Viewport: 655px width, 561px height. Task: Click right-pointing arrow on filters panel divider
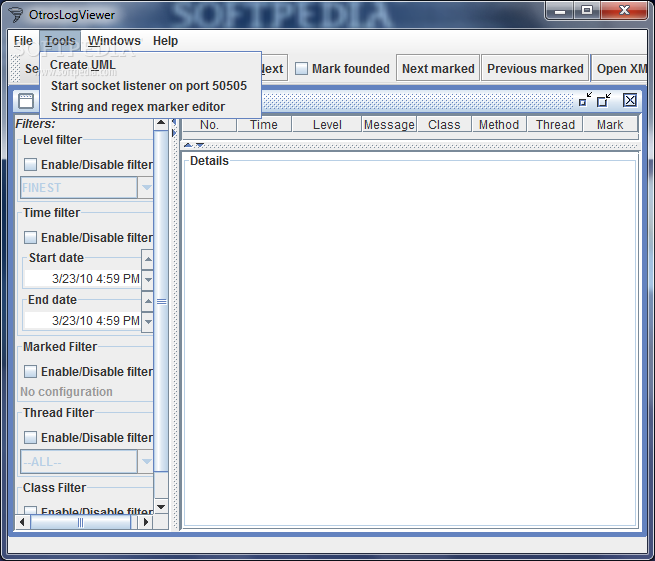(x=174, y=133)
